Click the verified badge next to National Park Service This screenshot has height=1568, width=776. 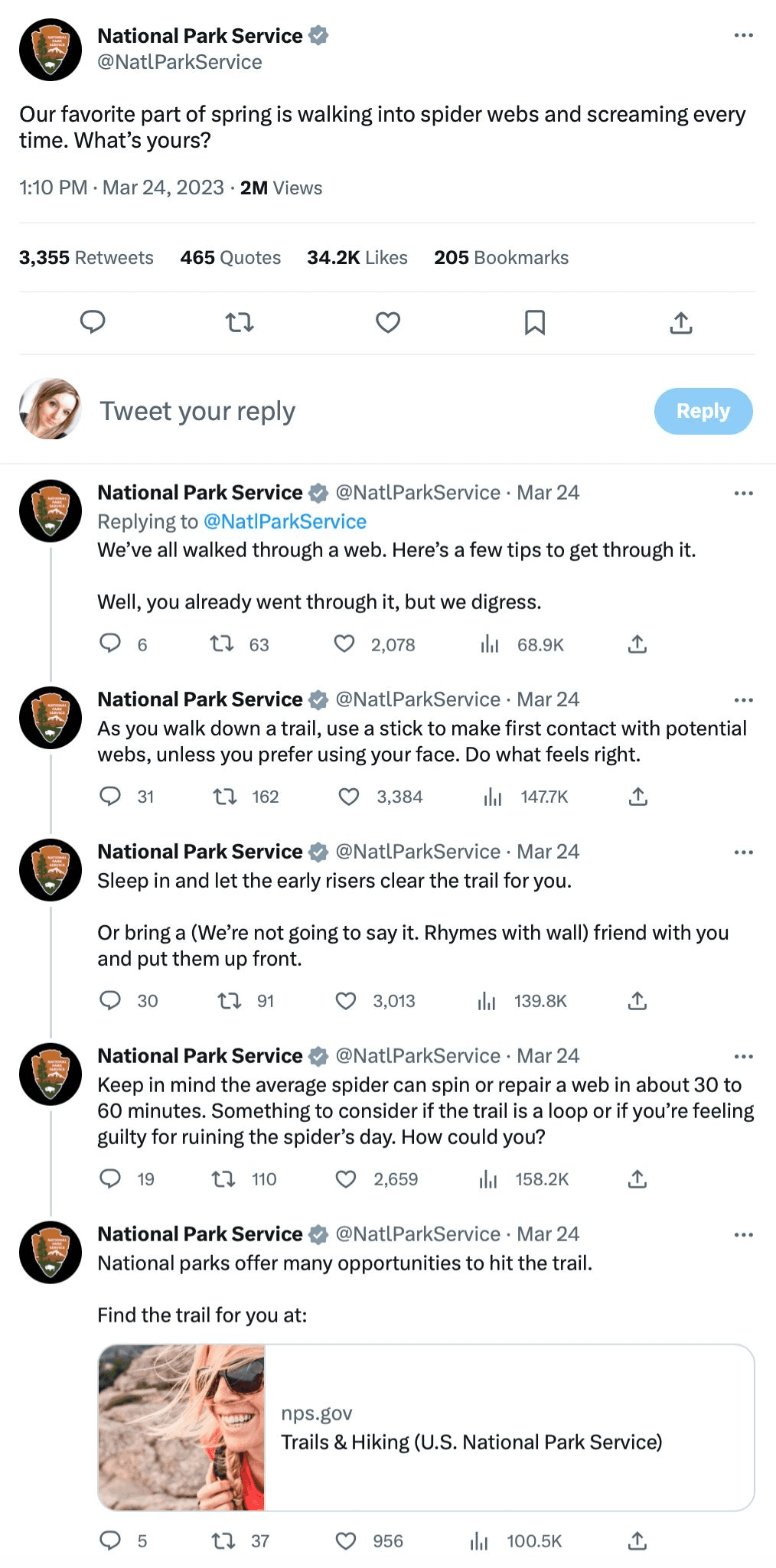[318, 35]
